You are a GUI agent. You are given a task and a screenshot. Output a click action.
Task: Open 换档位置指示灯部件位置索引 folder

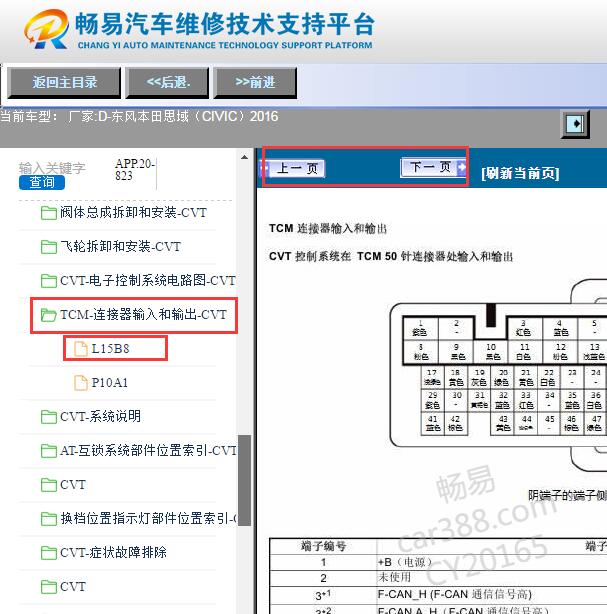click(x=148, y=518)
